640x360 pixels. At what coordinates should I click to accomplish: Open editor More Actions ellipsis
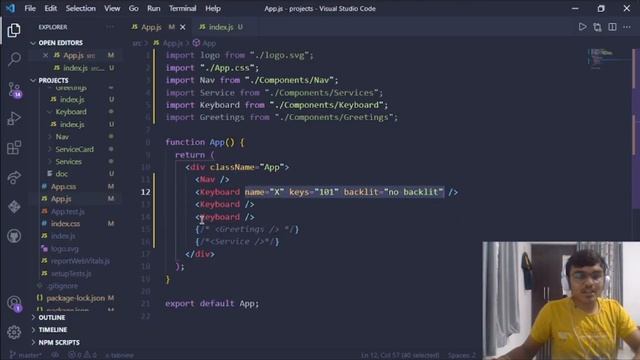pyautogui.click(x=627, y=27)
